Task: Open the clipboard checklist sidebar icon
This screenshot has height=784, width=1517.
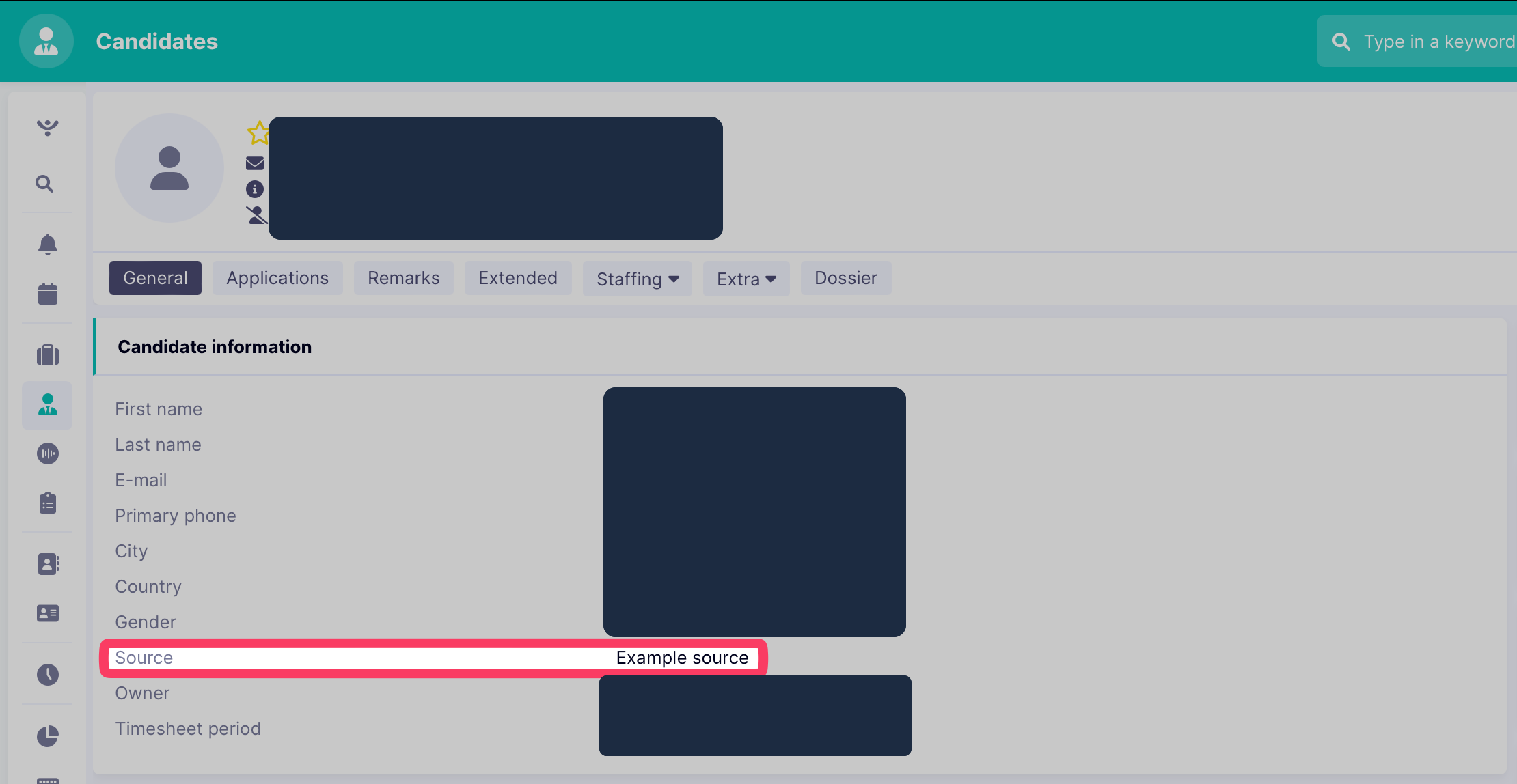Action: point(47,503)
